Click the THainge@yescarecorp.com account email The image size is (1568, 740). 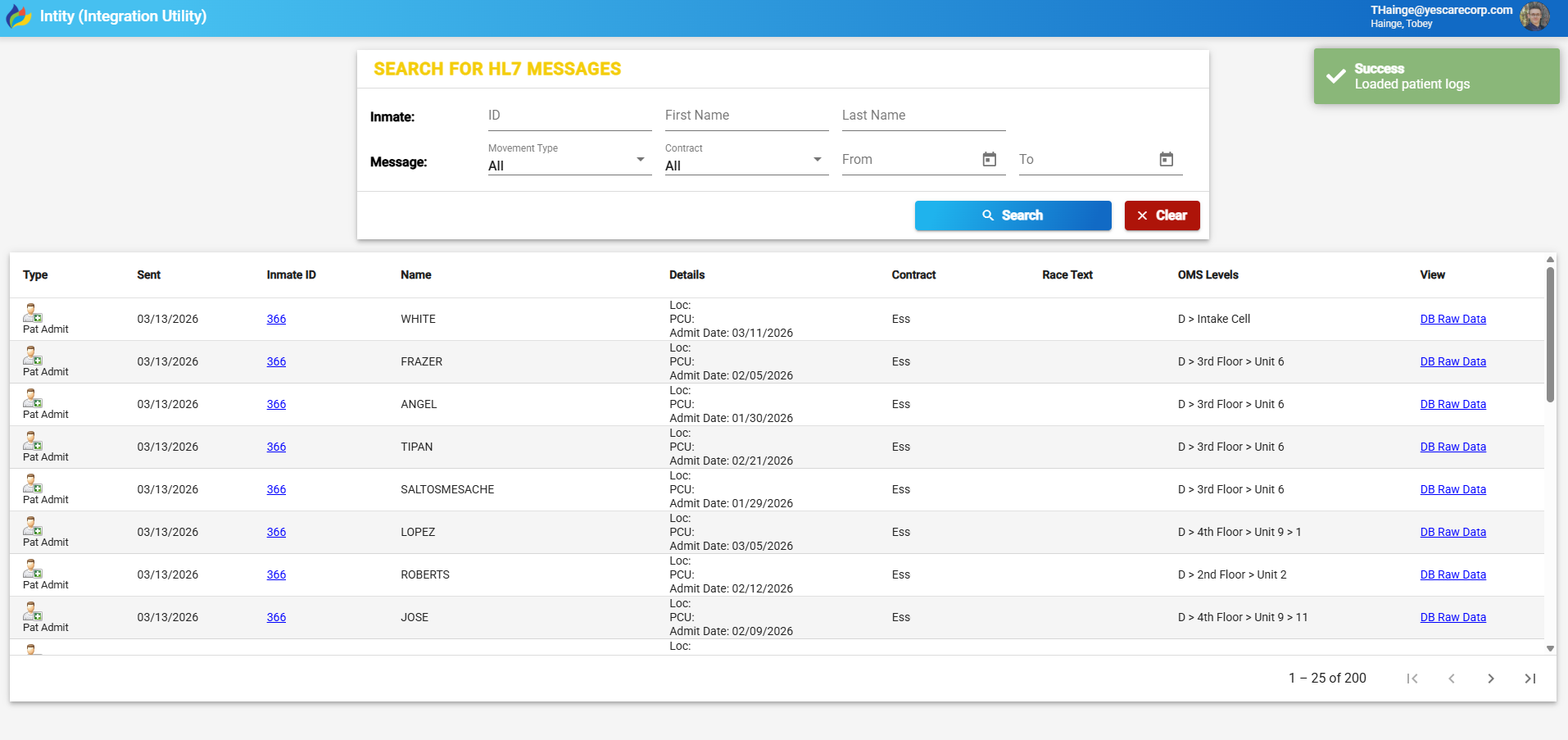[x=1441, y=10]
